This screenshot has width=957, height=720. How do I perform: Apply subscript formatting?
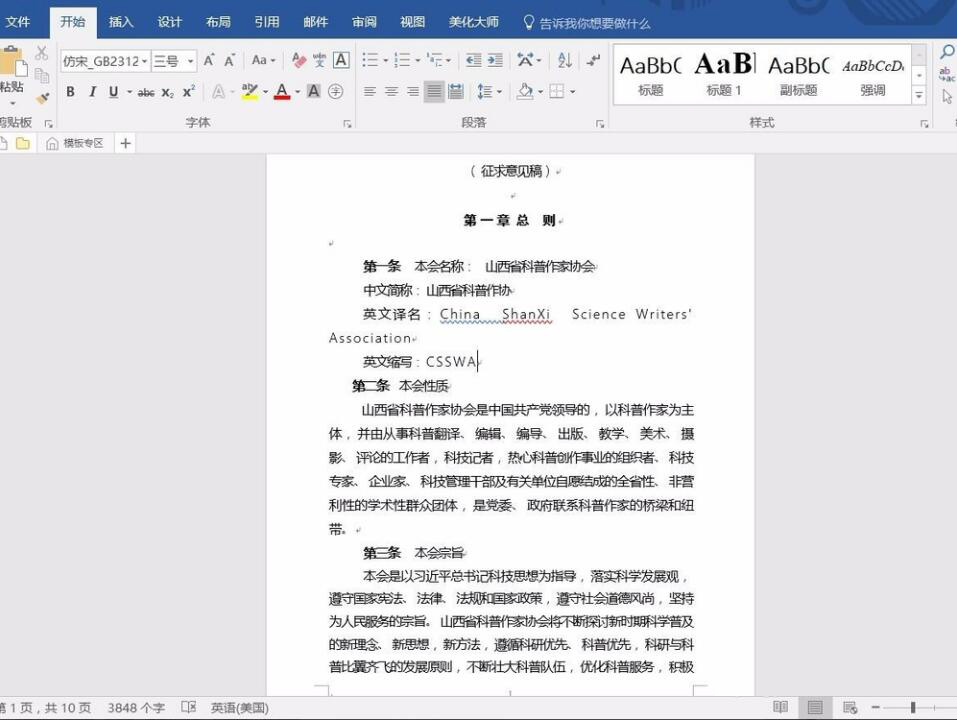click(x=168, y=92)
